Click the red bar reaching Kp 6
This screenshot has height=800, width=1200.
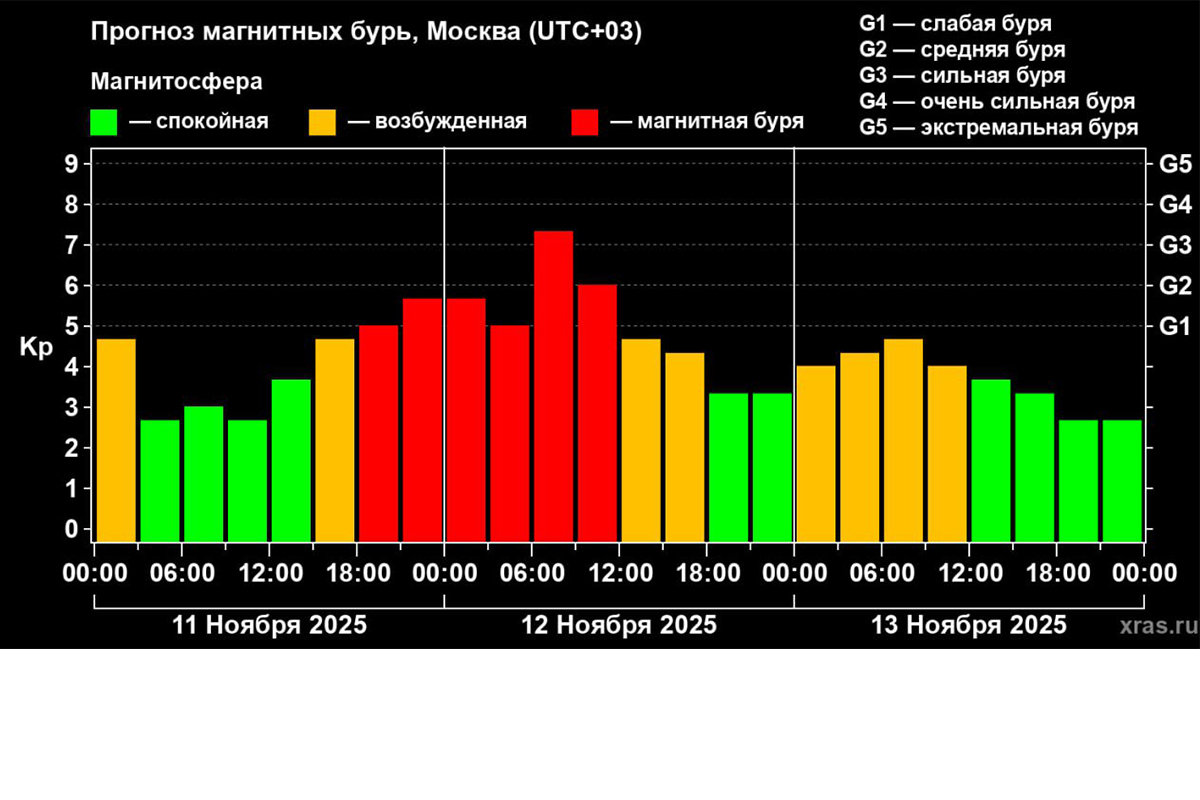[x=596, y=400]
